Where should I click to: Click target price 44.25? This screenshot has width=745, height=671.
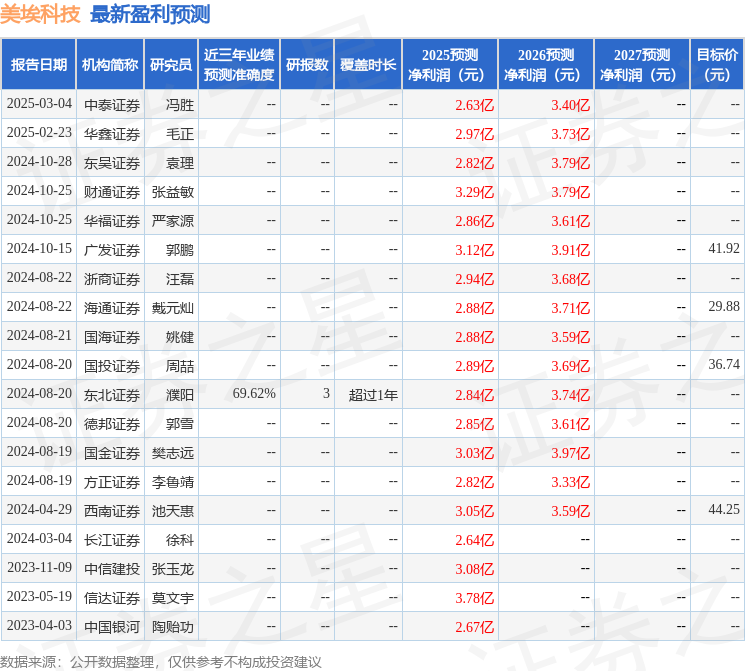pos(724,509)
